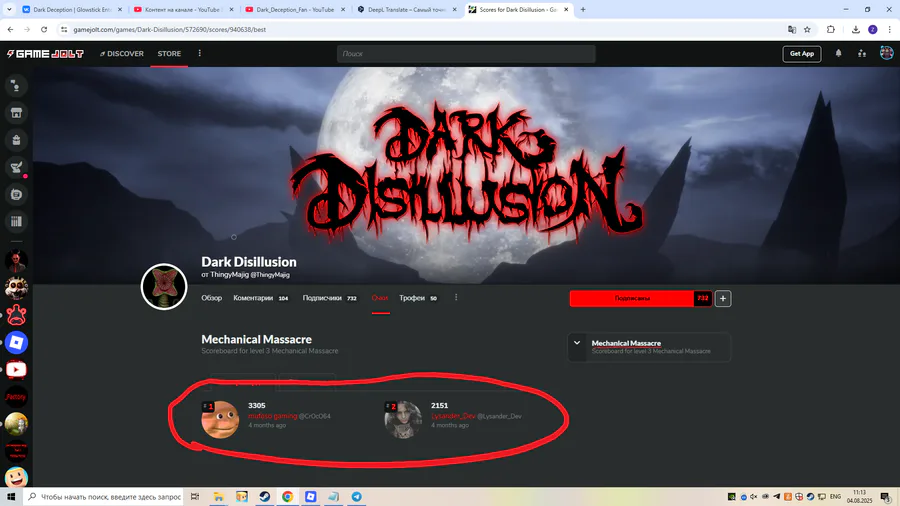This screenshot has height=506, width=900.
Task: Open Steam from the taskbar
Action: click(265, 496)
